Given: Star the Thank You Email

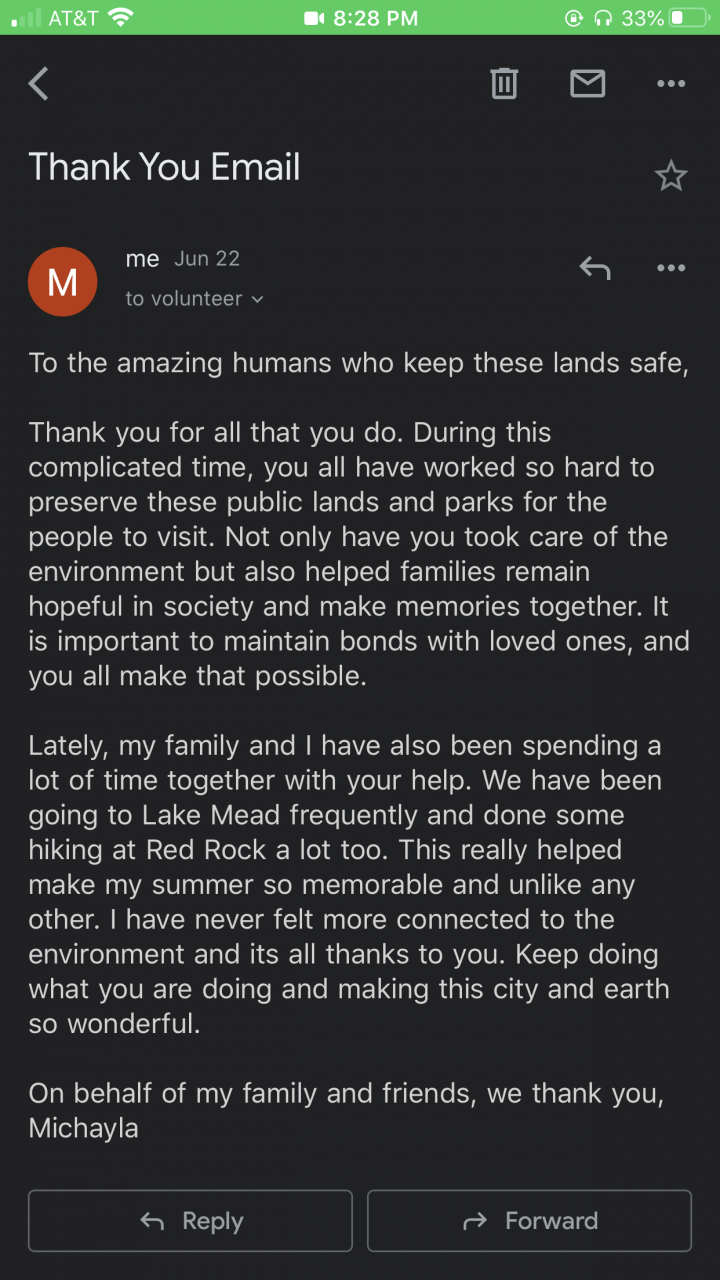Looking at the screenshot, I should 670,177.
